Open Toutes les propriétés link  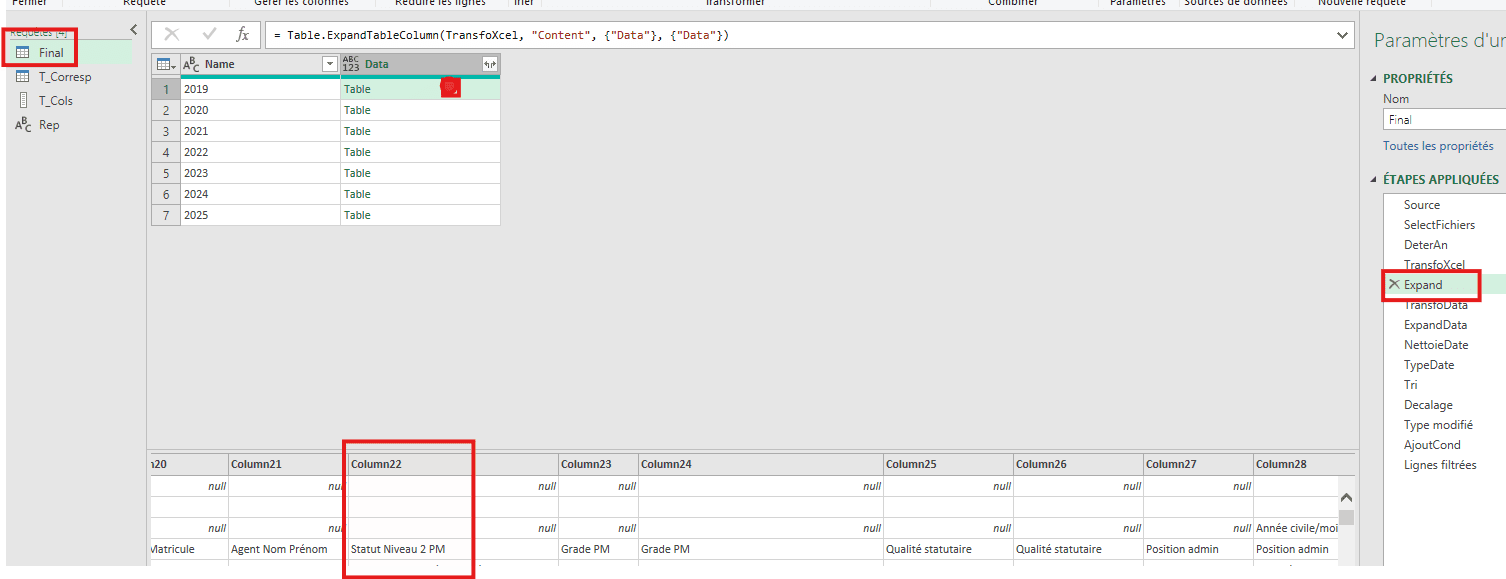pyautogui.click(x=1438, y=146)
